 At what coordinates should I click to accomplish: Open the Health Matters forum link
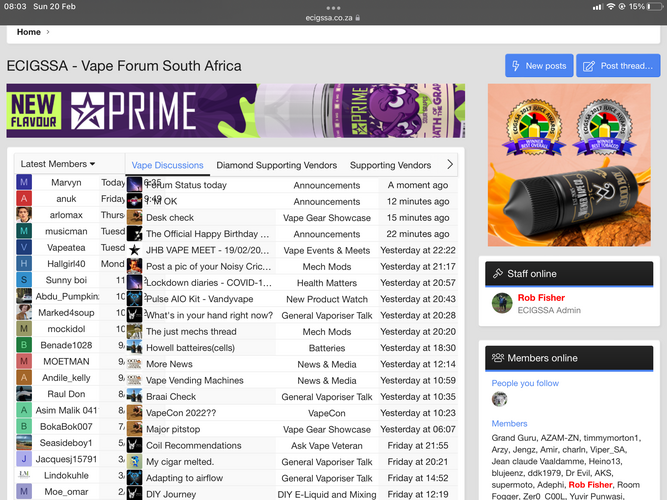click(327, 283)
